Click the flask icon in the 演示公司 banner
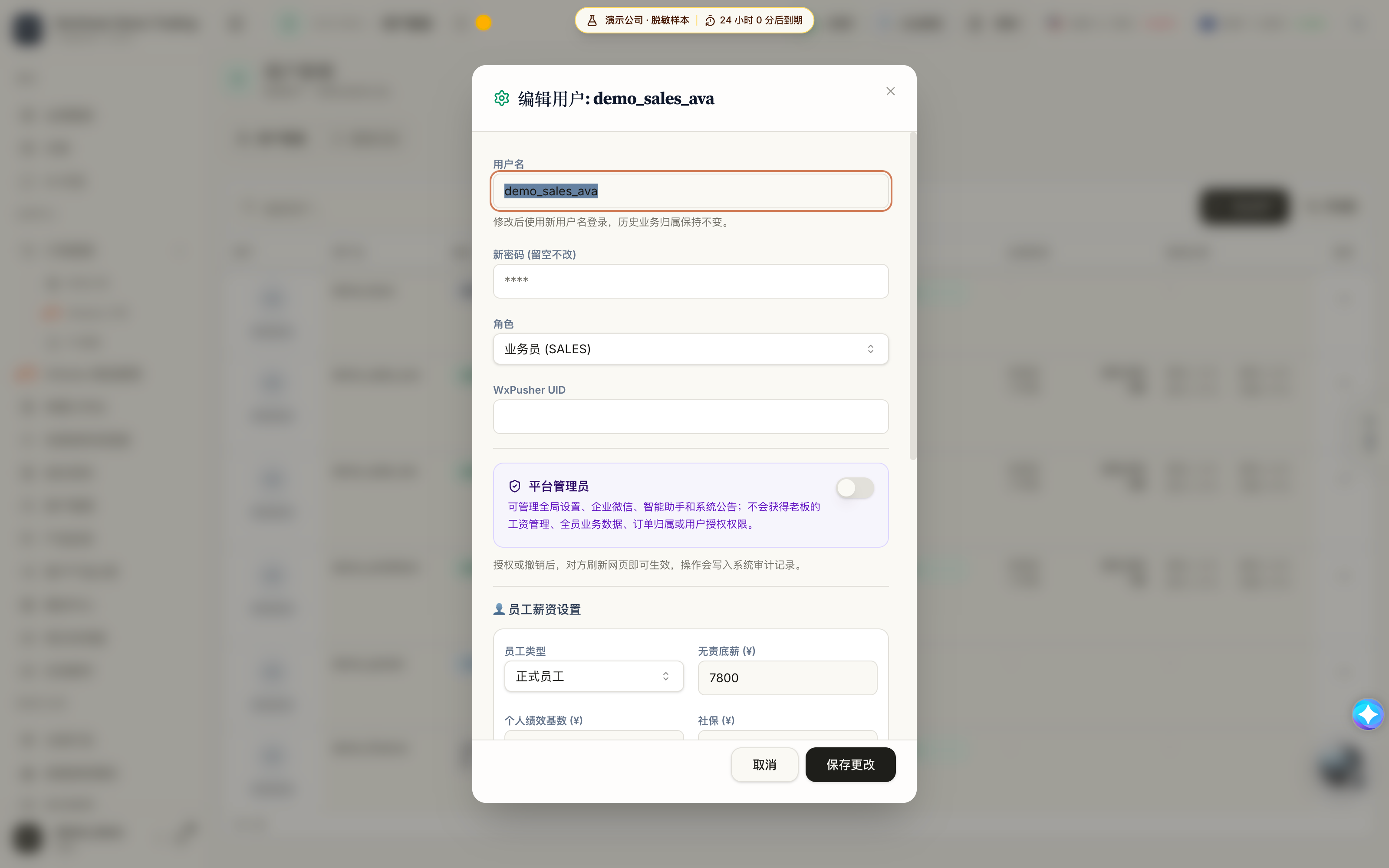This screenshot has width=1389, height=868. point(592,21)
